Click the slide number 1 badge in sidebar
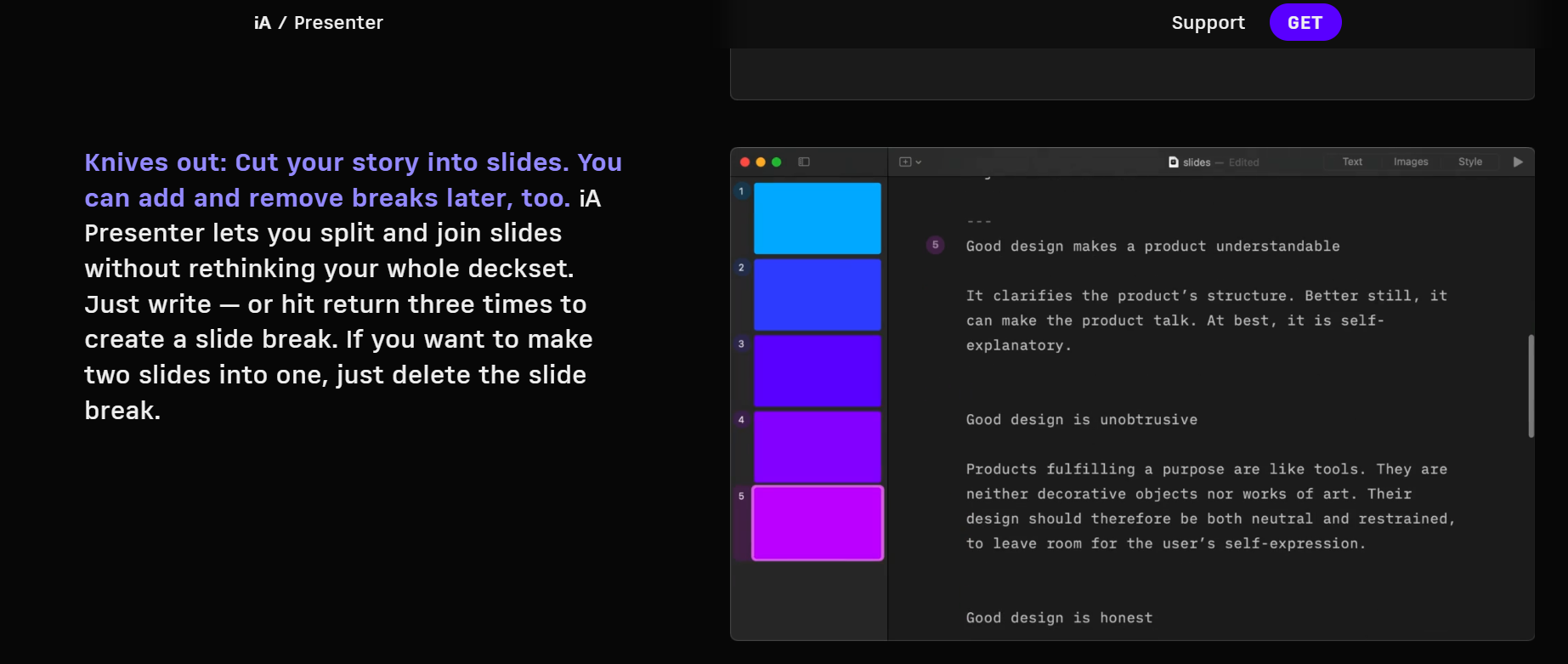The height and width of the screenshot is (664, 1568). (x=741, y=191)
